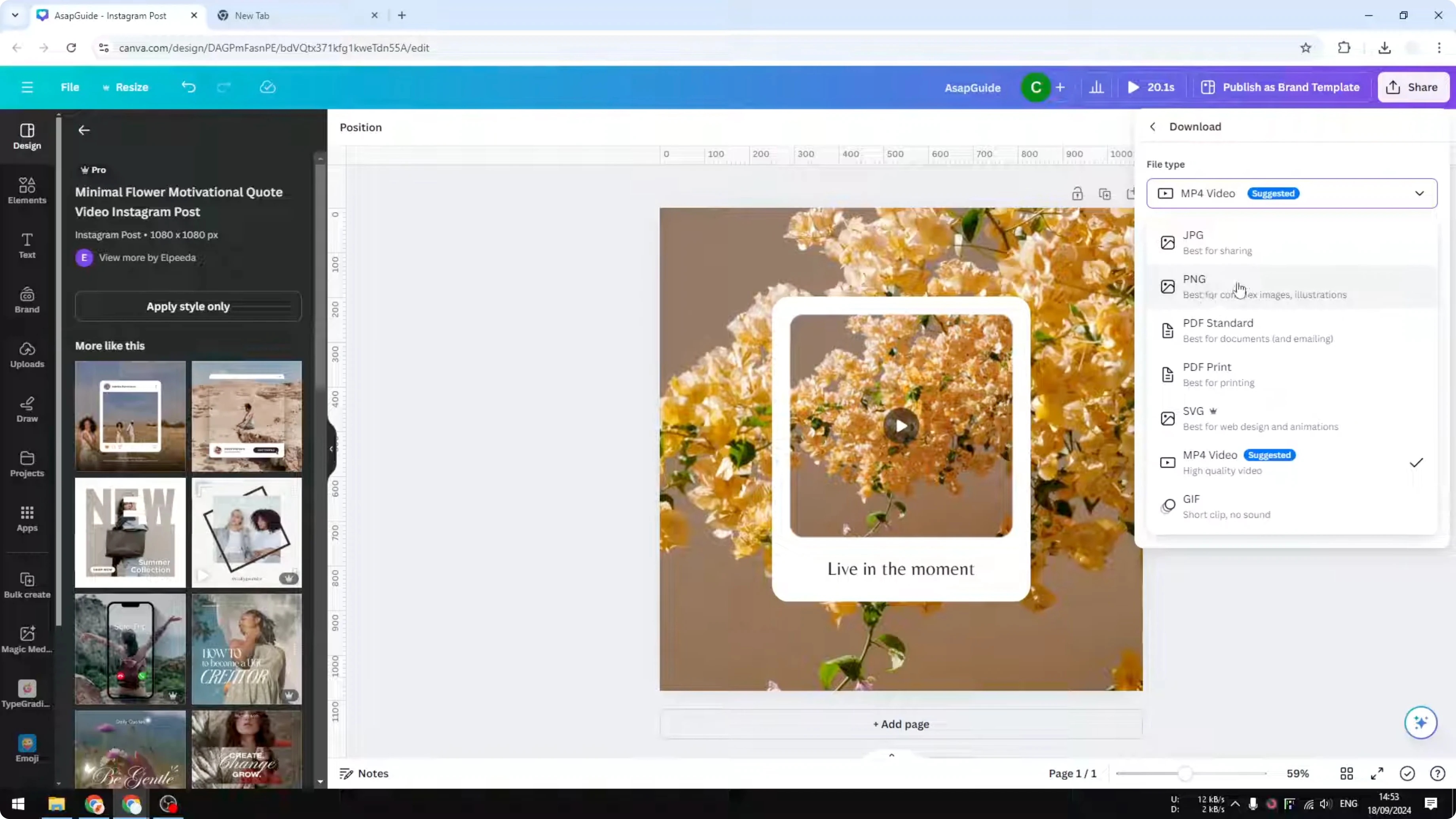The height and width of the screenshot is (819, 1456).
Task: Duplicate the page icon above canvas
Action: 1104,194
